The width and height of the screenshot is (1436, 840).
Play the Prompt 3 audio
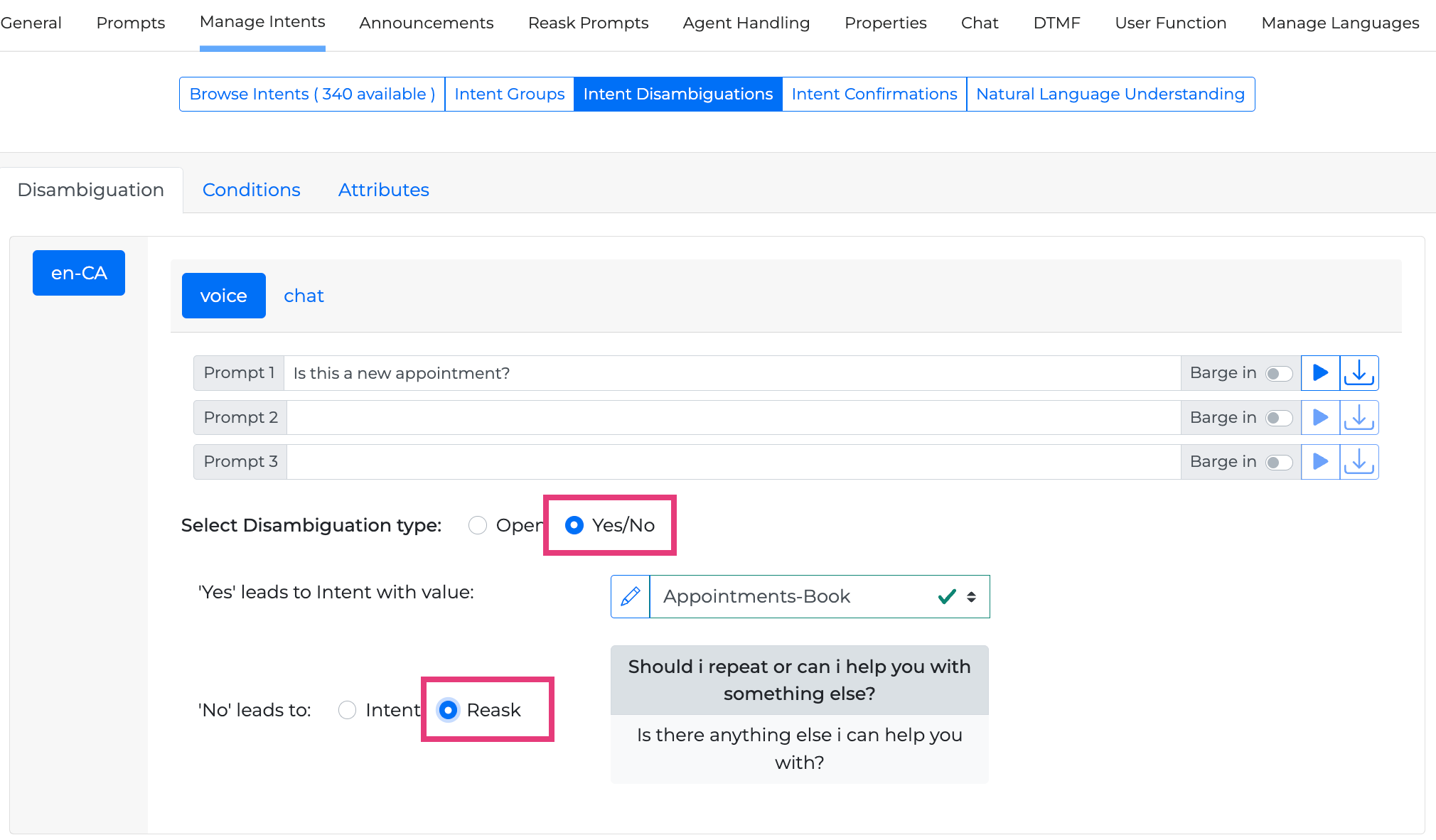(x=1320, y=462)
